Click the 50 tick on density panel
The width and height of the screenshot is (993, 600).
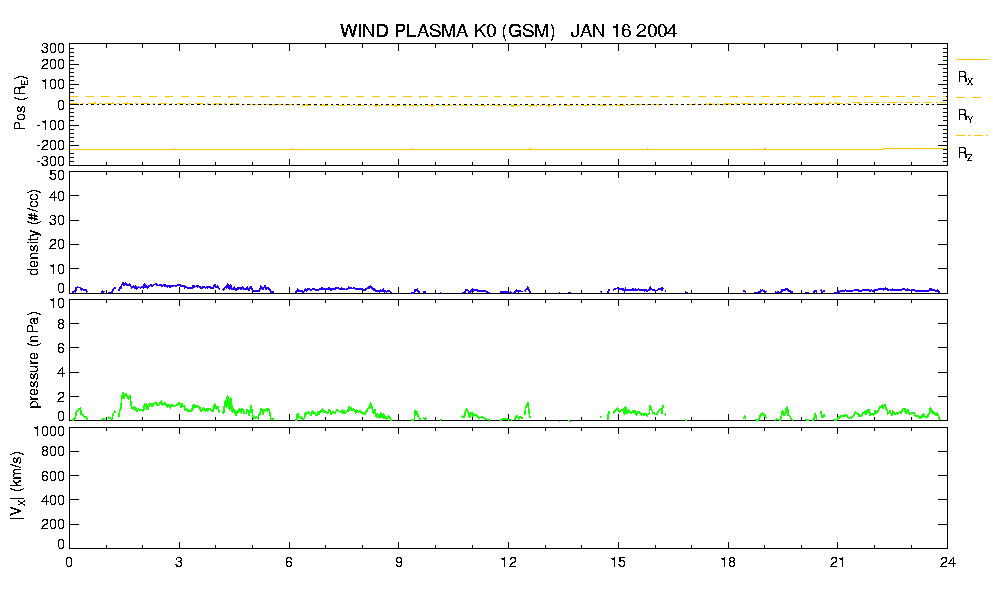(57, 176)
